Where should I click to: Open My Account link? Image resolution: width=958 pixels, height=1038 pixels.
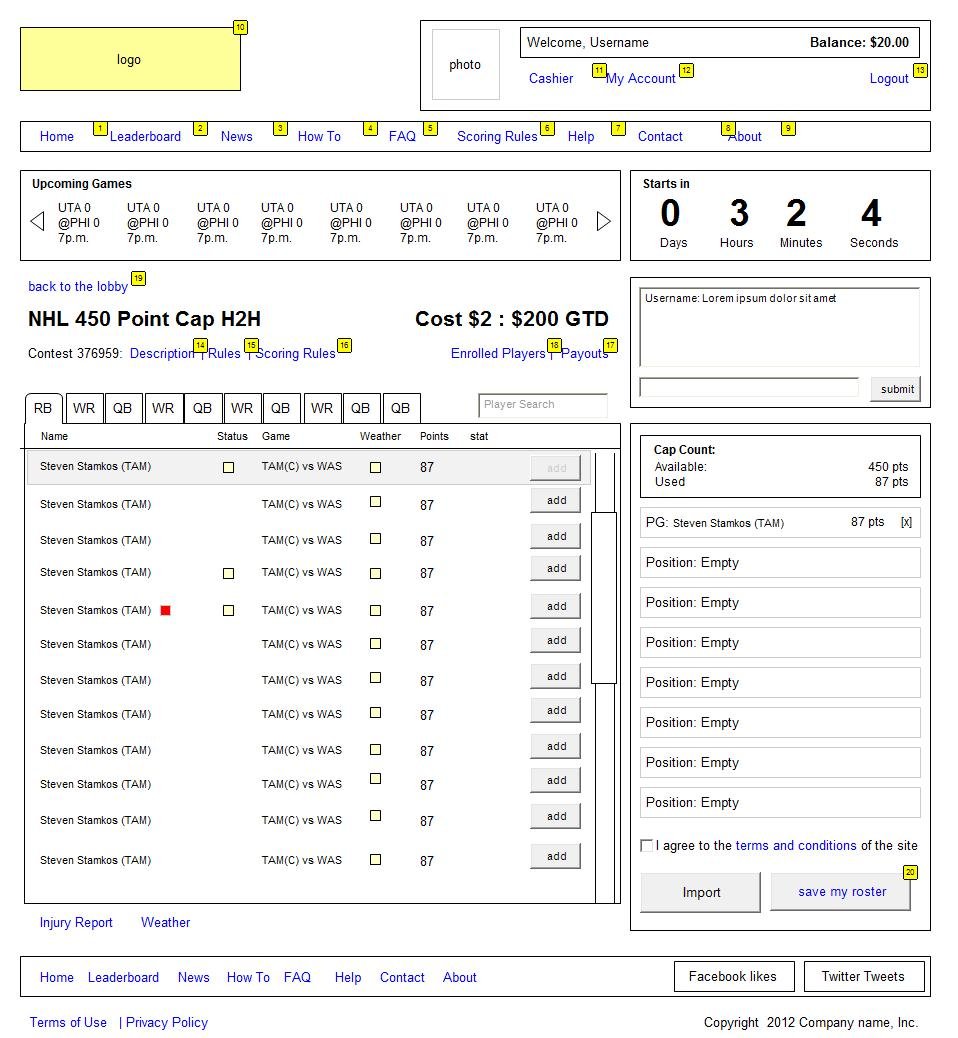[641, 78]
